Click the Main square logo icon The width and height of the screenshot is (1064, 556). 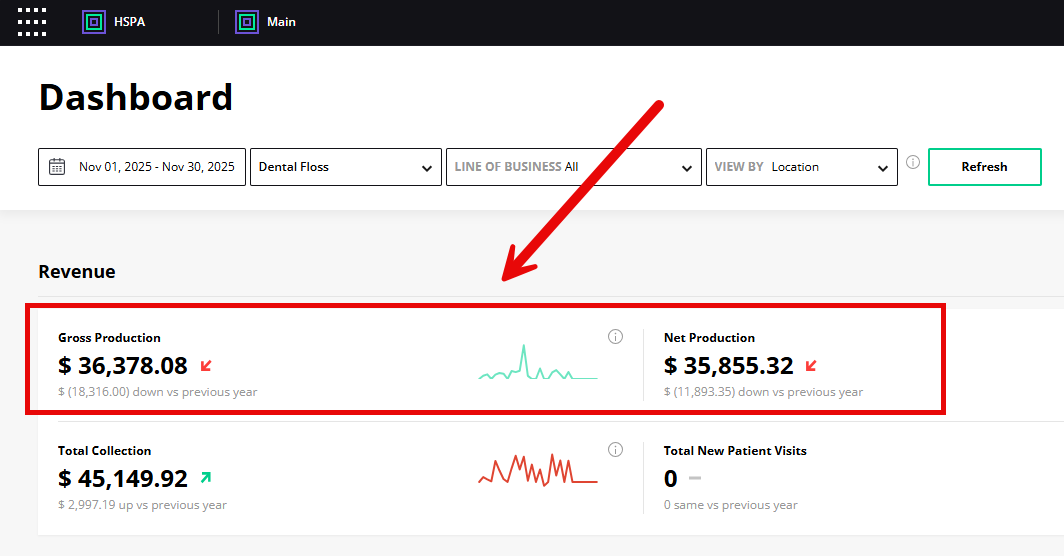247,22
